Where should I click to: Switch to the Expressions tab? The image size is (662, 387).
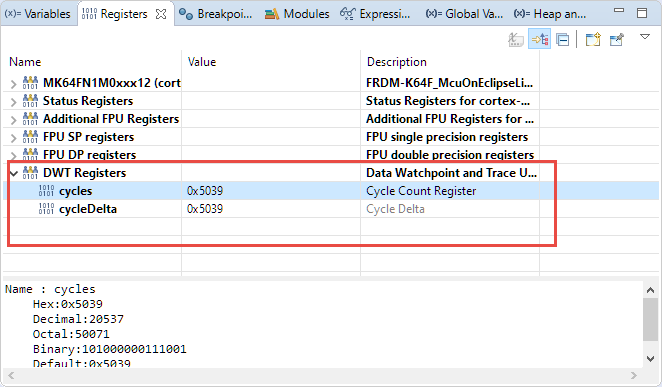coord(375,14)
